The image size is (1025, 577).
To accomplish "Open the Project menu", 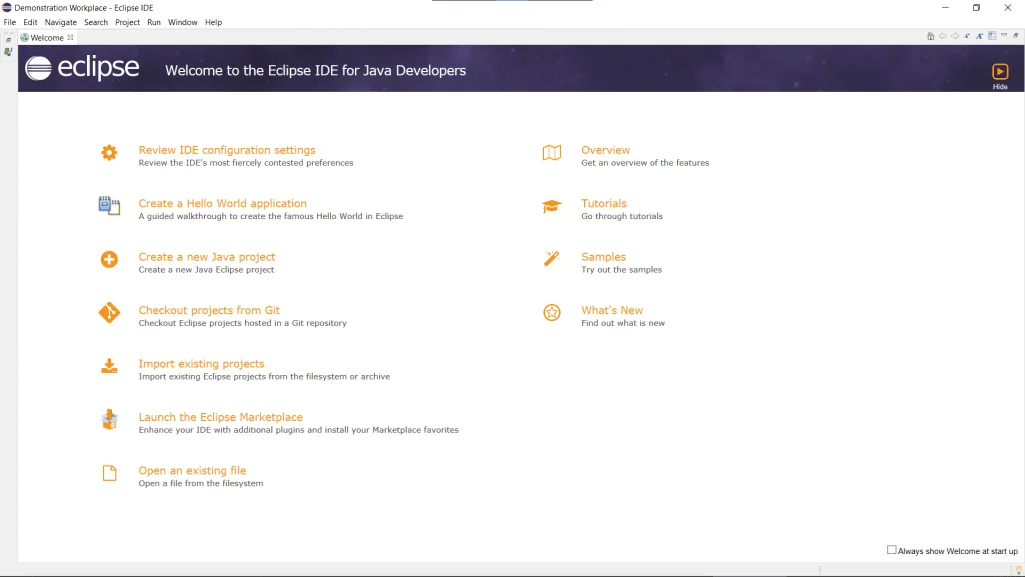I will coord(127,22).
